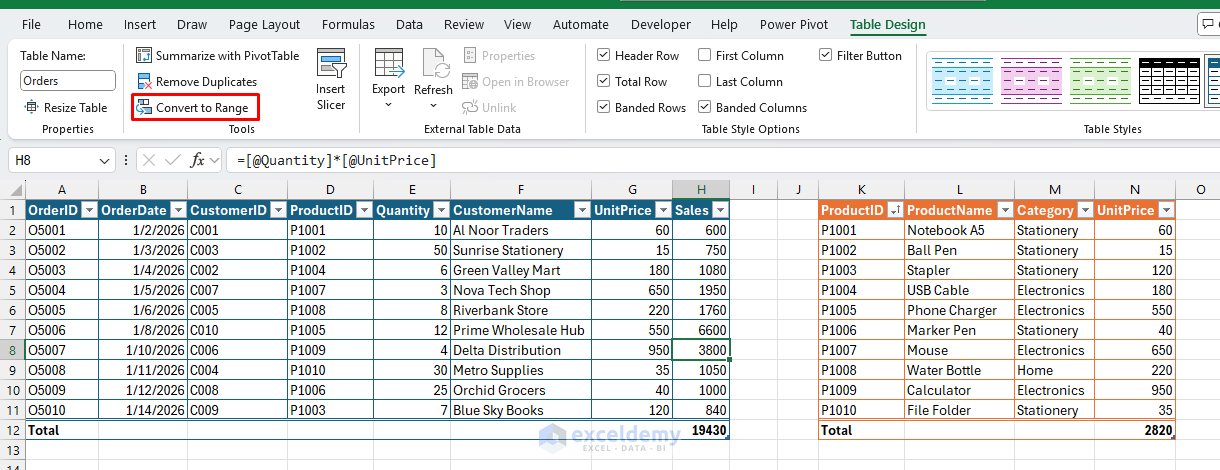The image size is (1220, 470).
Task: Click Resize Table
Action: pyautogui.click(x=66, y=108)
